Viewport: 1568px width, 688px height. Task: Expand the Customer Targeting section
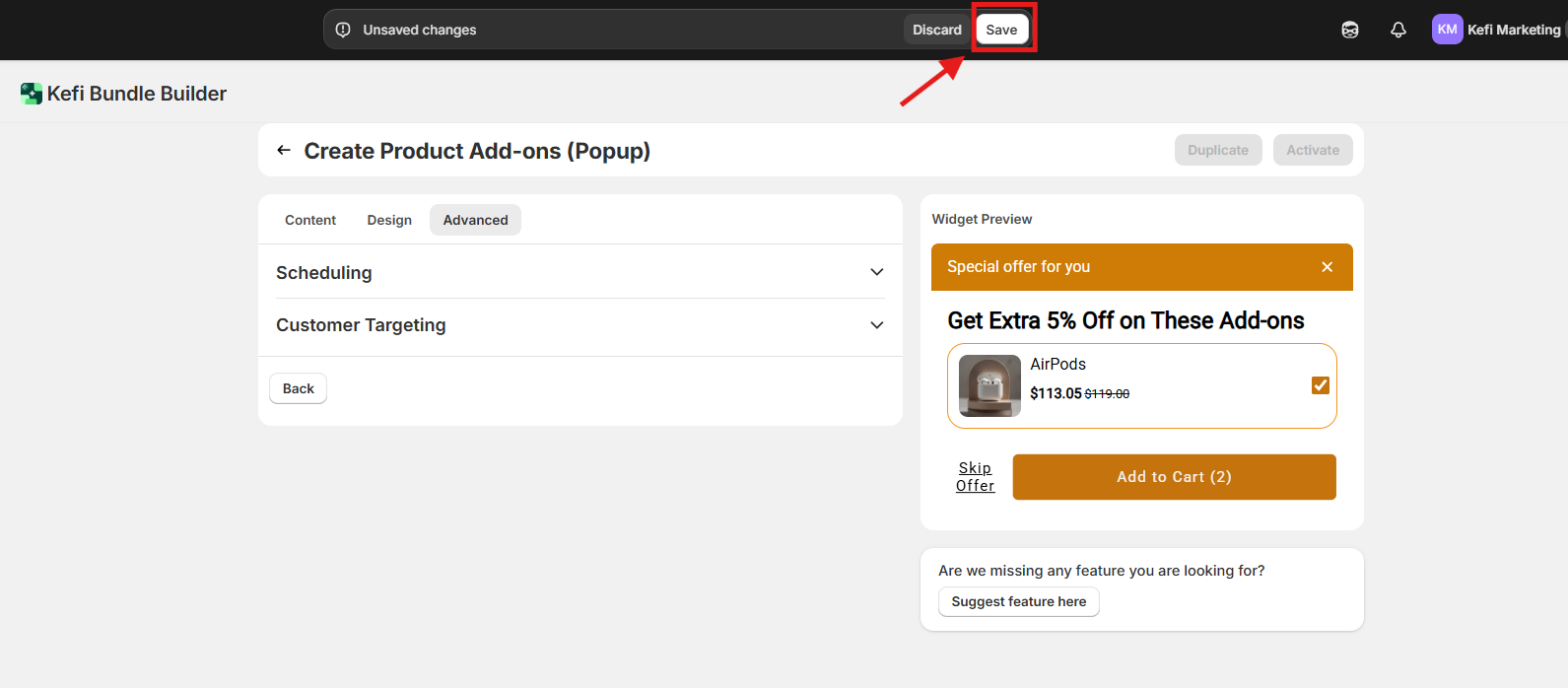(876, 325)
